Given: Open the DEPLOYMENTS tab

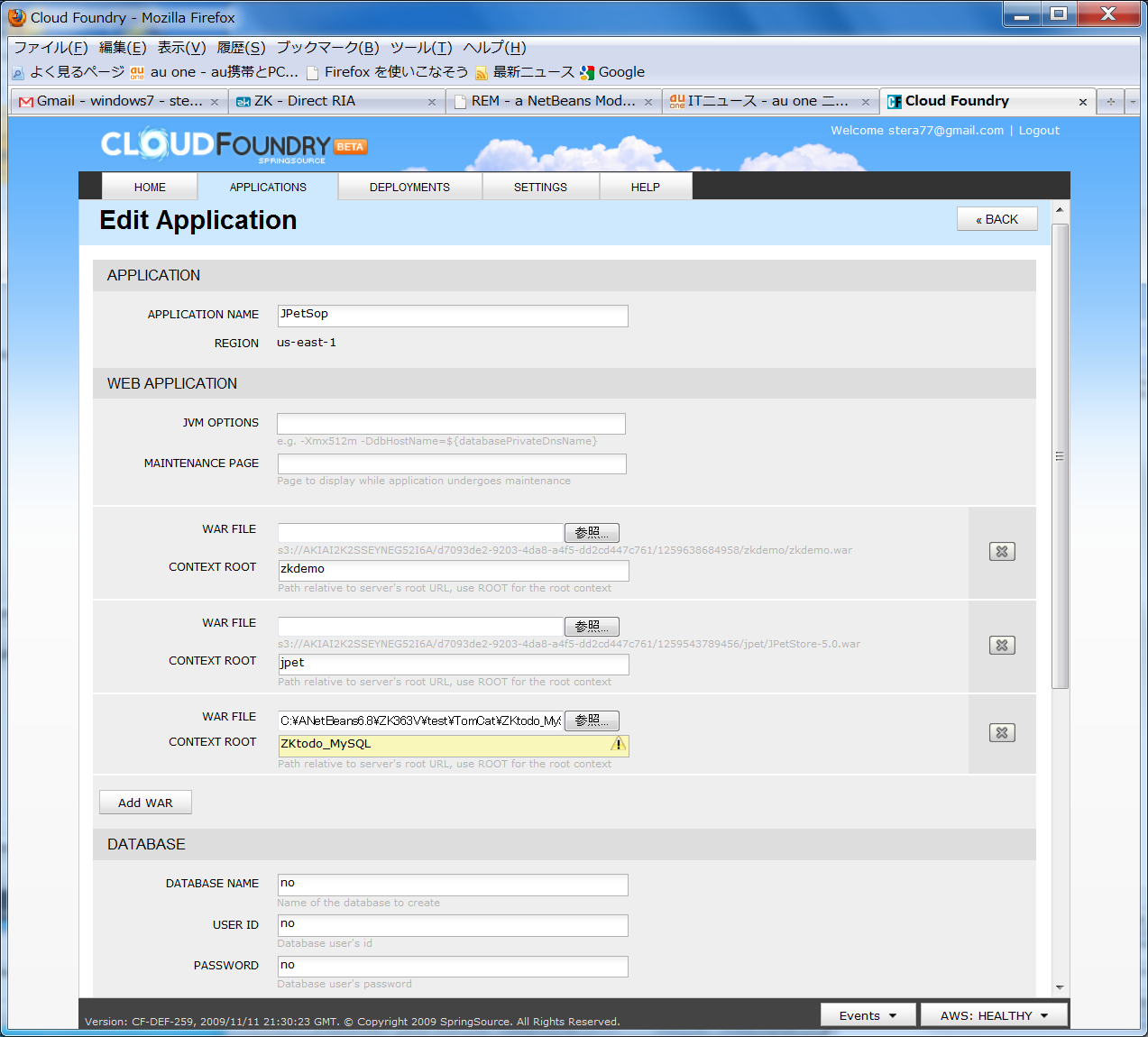Looking at the screenshot, I should pyautogui.click(x=409, y=188).
